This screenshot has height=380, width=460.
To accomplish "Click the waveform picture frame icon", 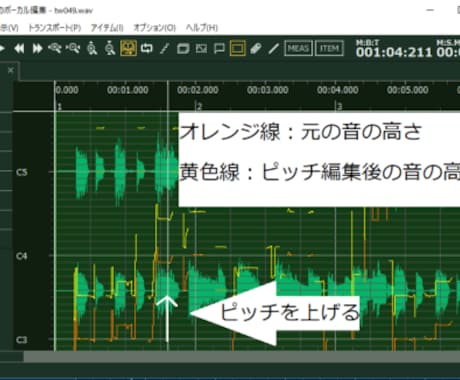I will (x=201, y=49).
